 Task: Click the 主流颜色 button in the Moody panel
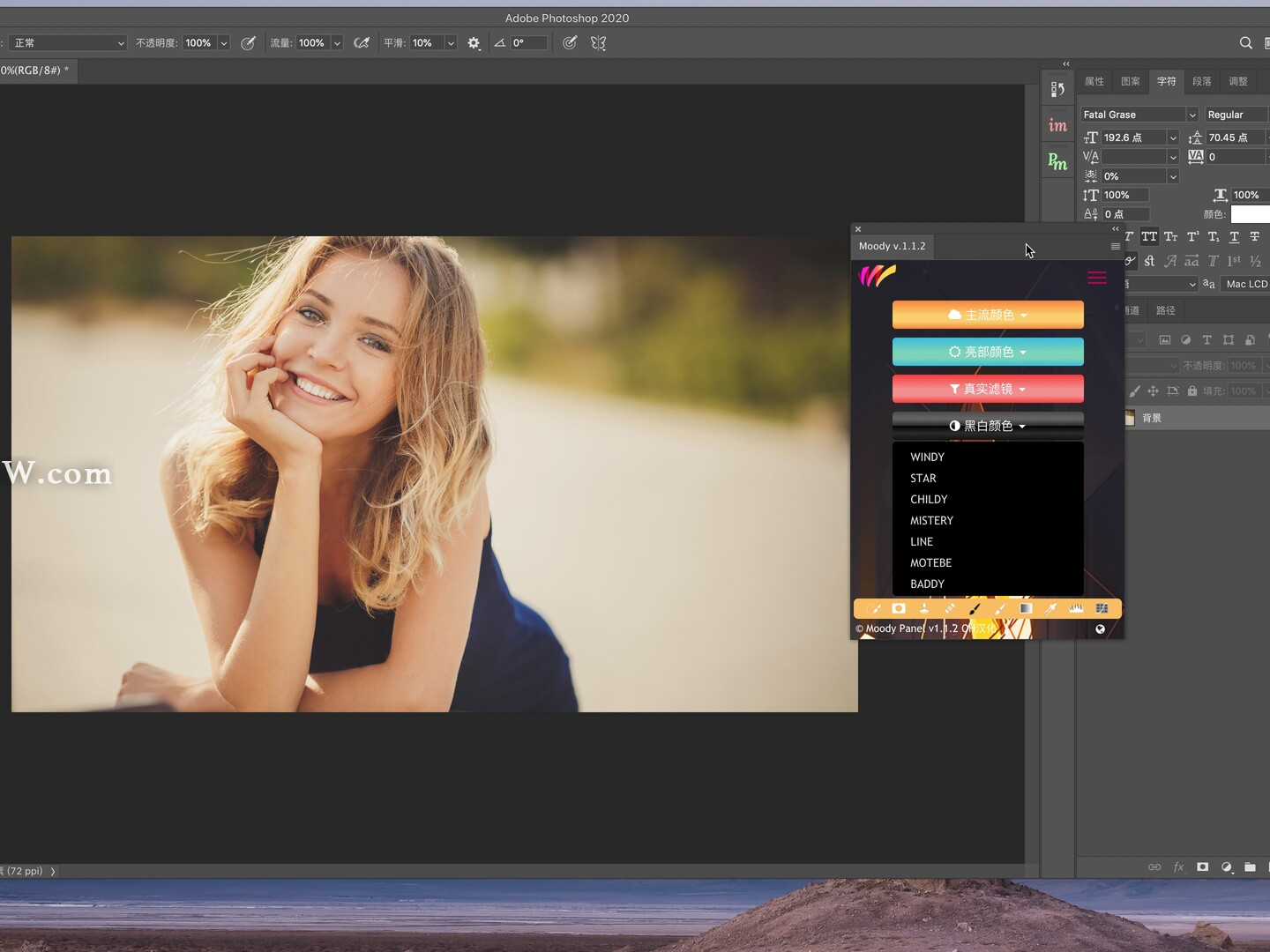(x=987, y=315)
